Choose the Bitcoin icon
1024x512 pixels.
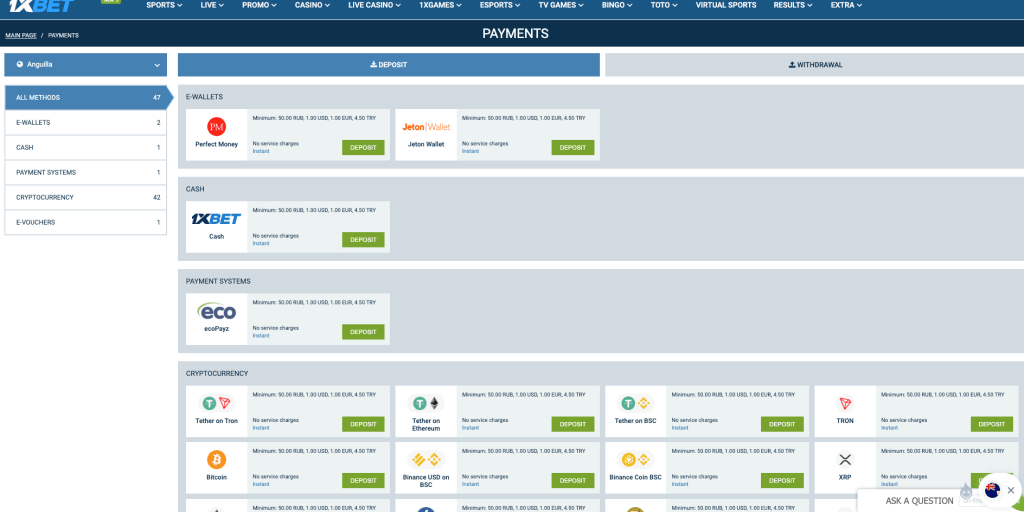pyautogui.click(x=216, y=460)
